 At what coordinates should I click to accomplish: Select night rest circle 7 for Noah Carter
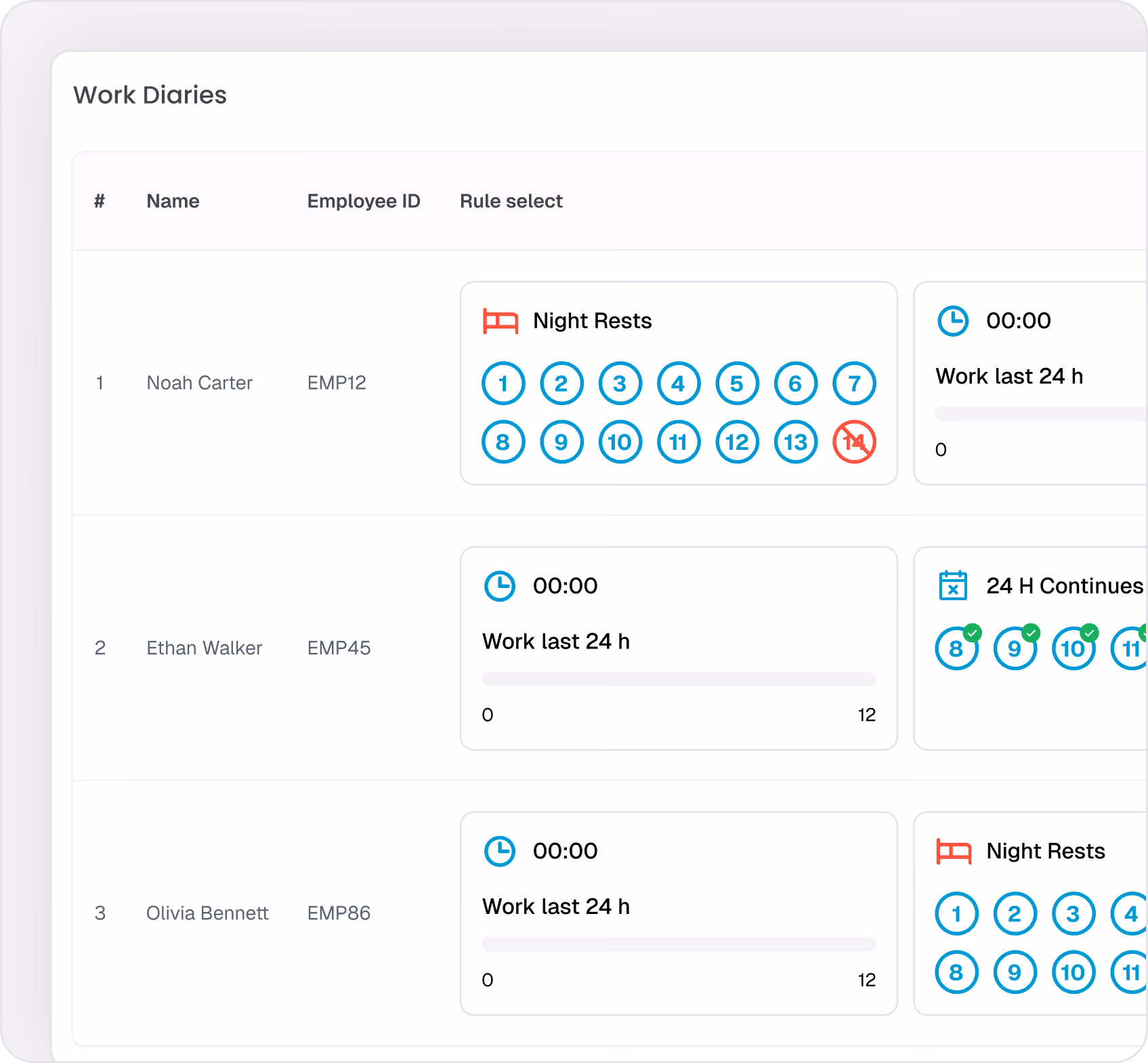point(854,383)
